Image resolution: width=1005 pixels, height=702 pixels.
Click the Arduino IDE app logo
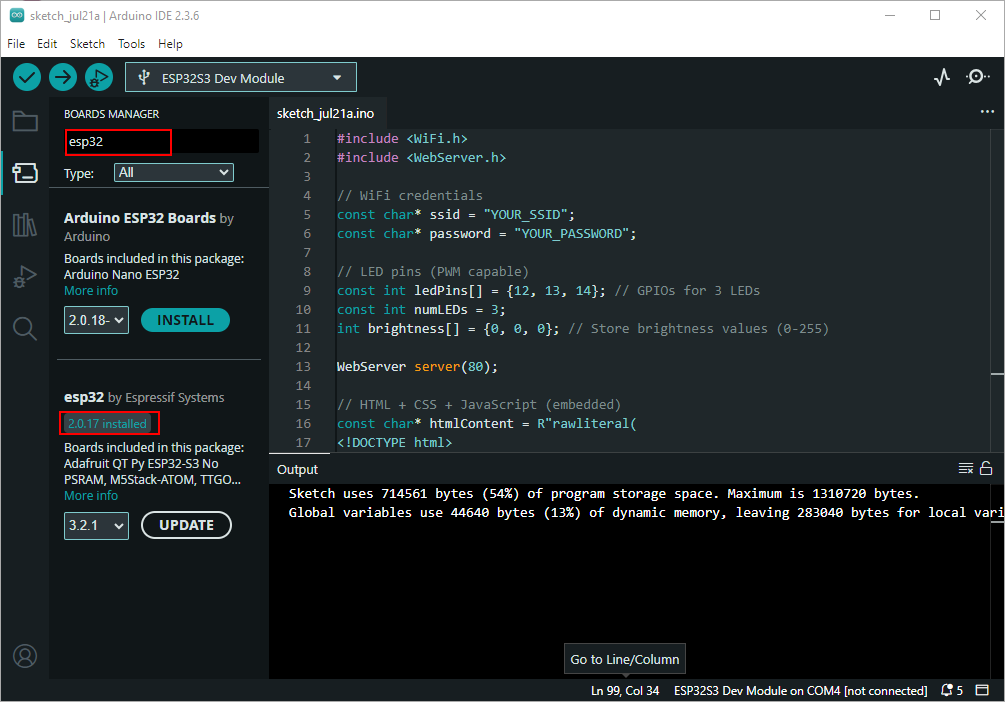pos(17,15)
